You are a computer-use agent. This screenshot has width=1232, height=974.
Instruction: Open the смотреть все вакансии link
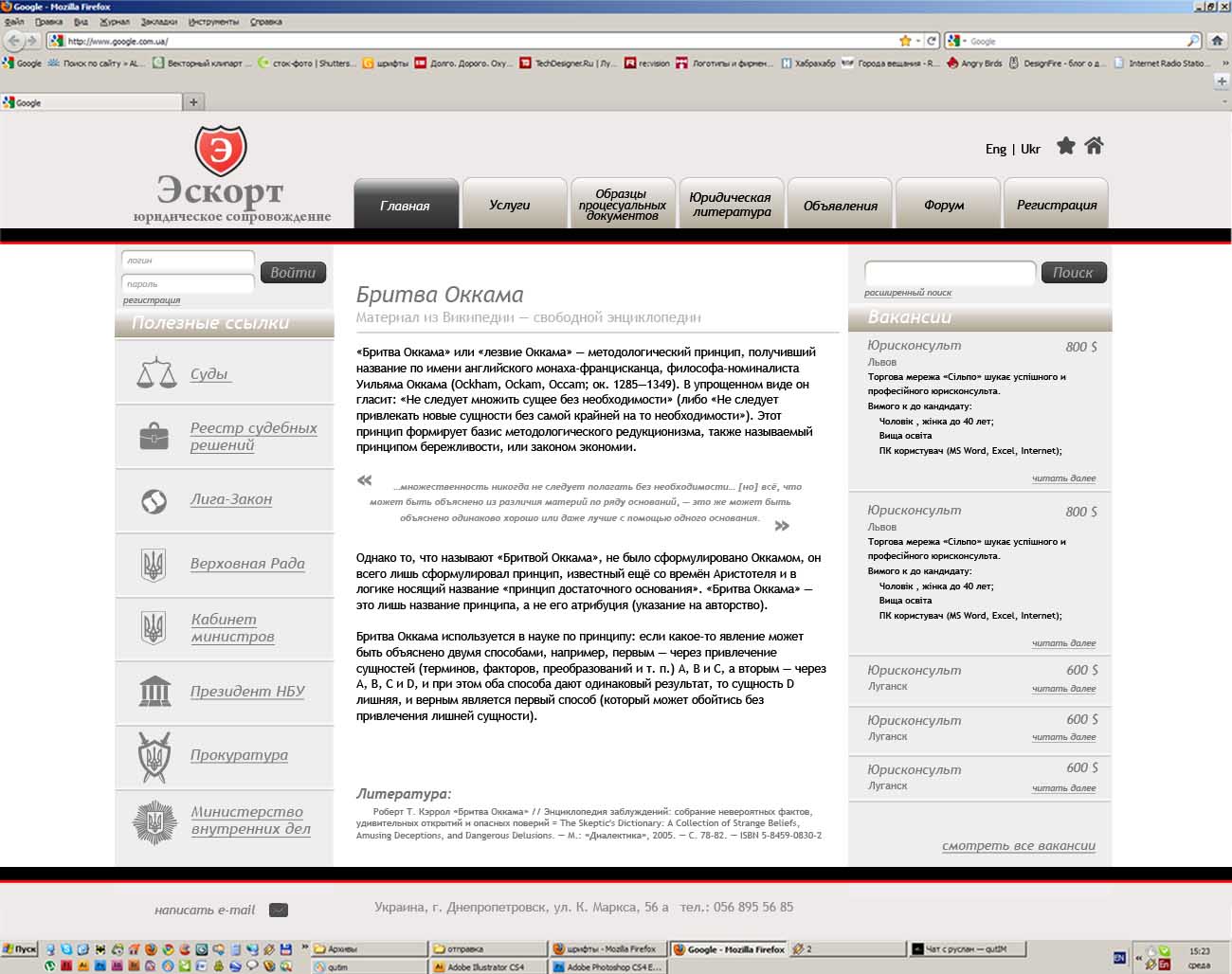(1018, 846)
